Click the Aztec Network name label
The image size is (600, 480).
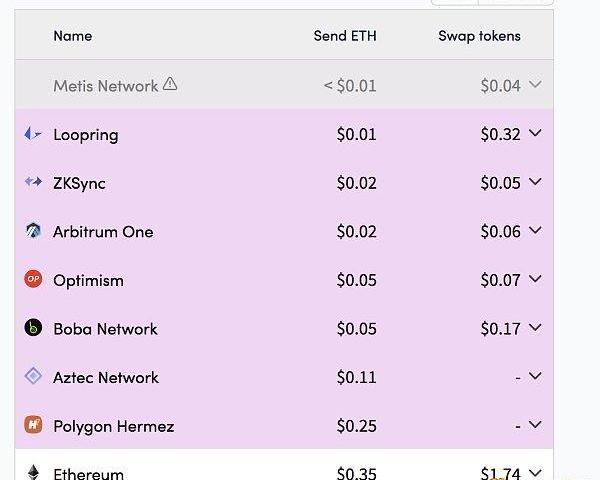[106, 377]
